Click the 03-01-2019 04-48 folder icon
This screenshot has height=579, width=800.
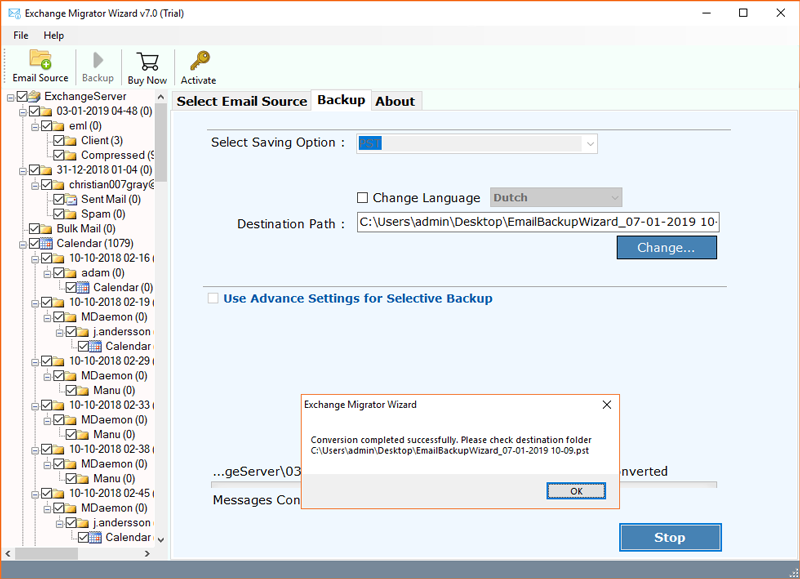(x=46, y=111)
